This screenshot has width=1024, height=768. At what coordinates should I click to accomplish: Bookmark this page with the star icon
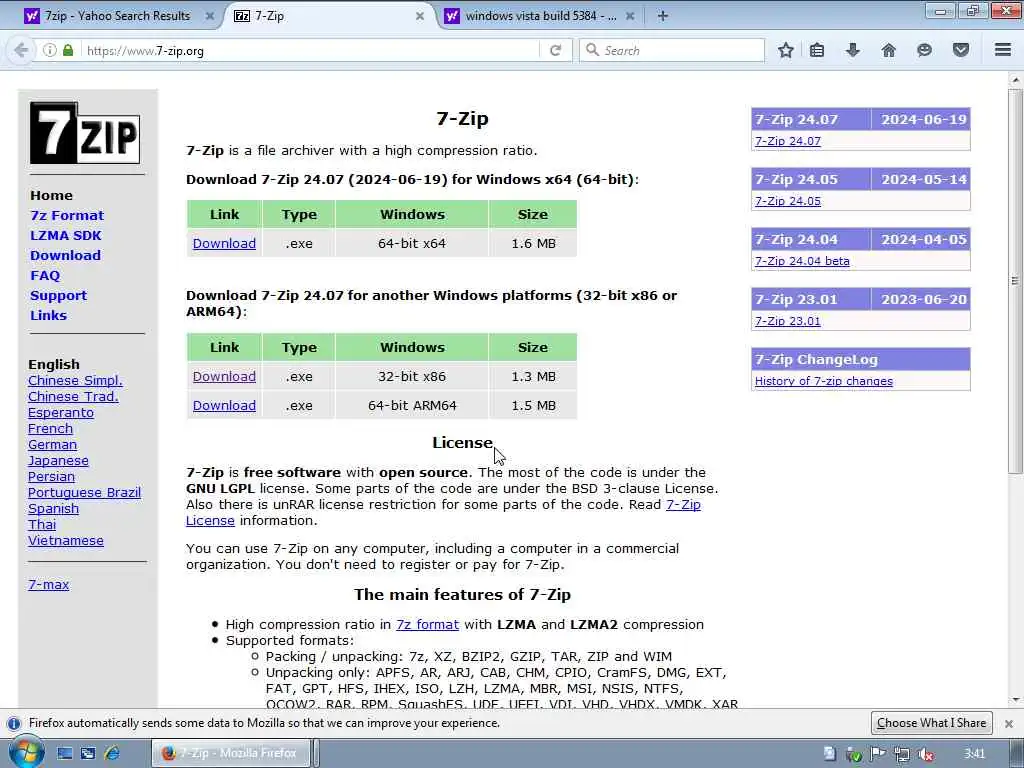coord(786,50)
